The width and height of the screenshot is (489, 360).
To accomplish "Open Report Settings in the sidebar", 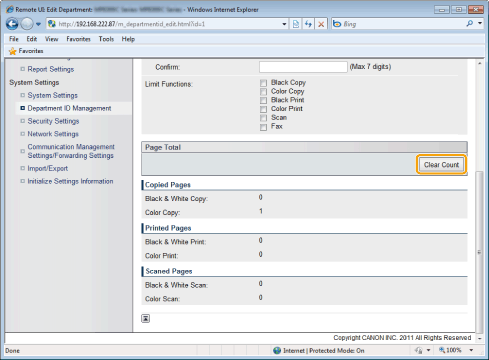I will coord(51,69).
